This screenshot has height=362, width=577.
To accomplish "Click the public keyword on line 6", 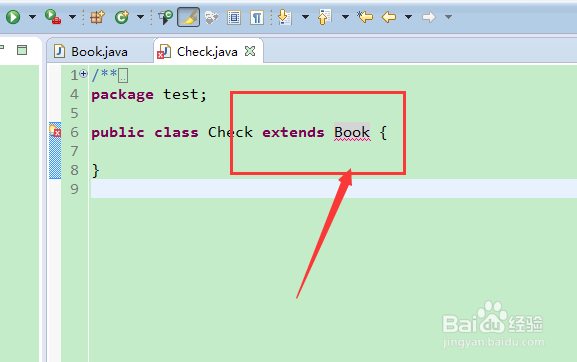I will point(118,133).
